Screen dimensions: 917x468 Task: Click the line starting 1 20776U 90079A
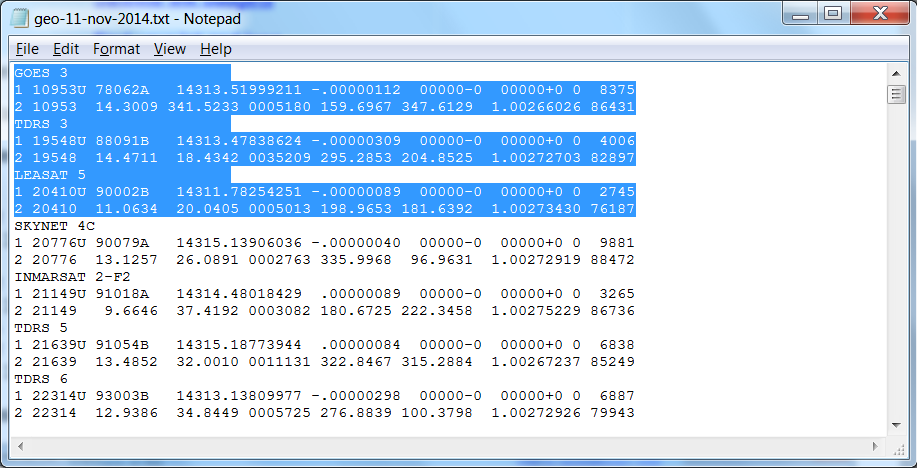325,243
